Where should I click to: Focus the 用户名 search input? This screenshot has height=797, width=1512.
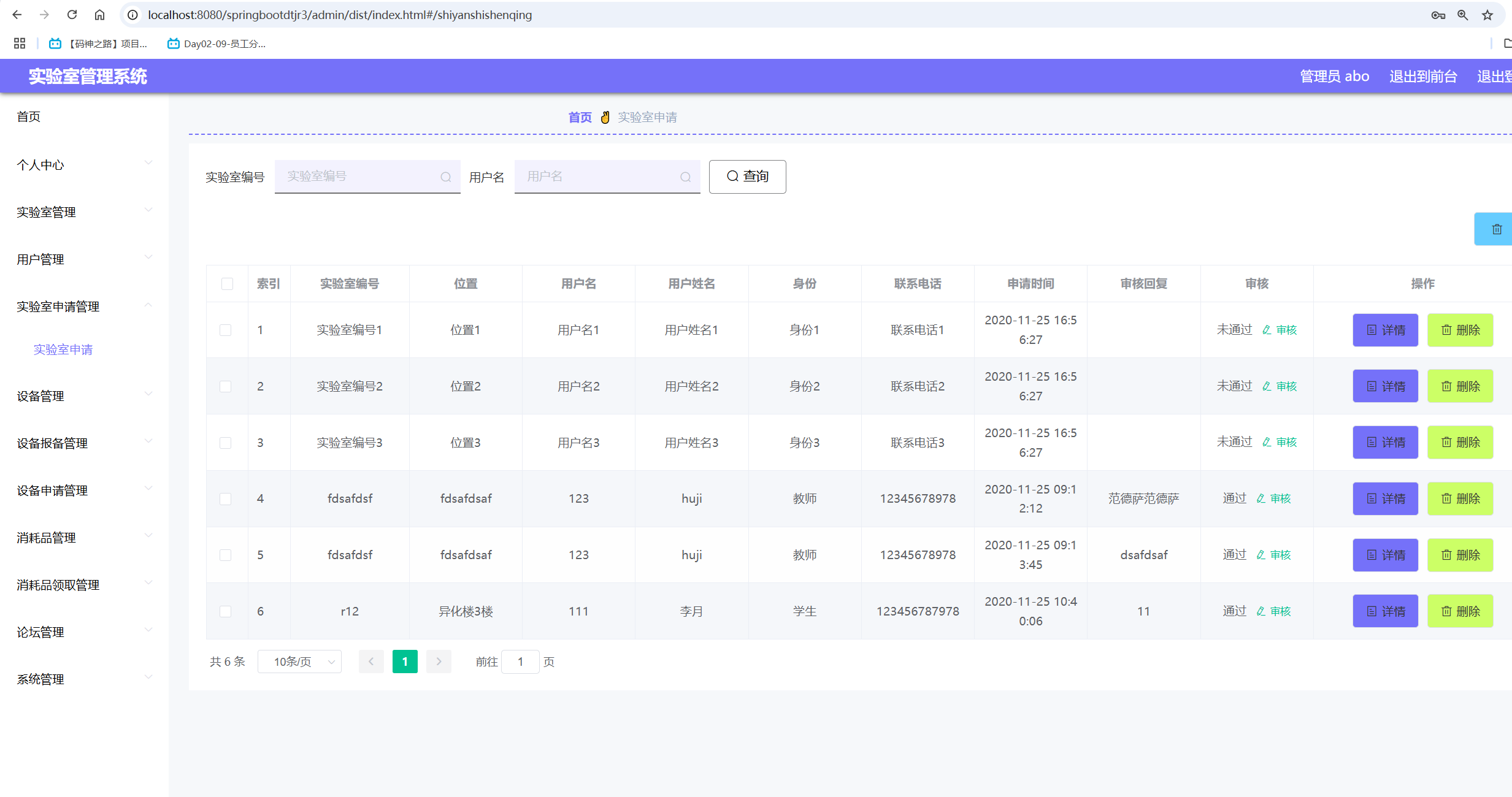[607, 177]
